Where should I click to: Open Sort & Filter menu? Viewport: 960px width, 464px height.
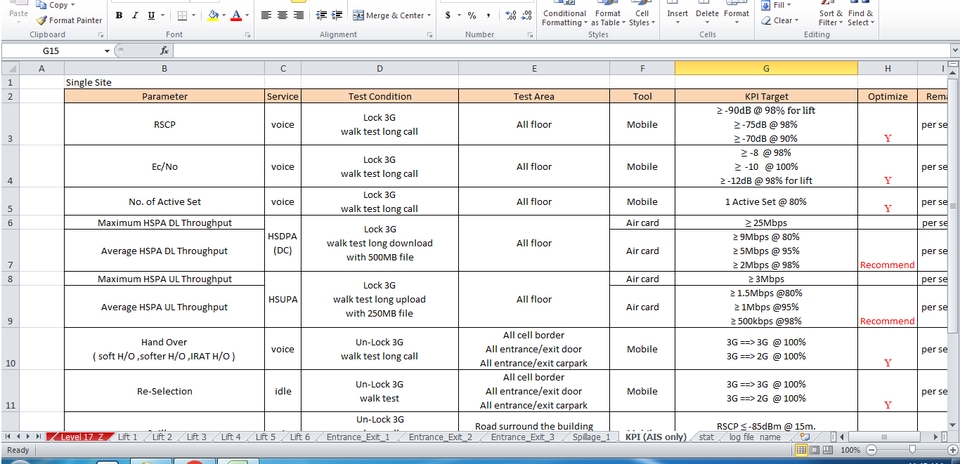tap(831, 18)
